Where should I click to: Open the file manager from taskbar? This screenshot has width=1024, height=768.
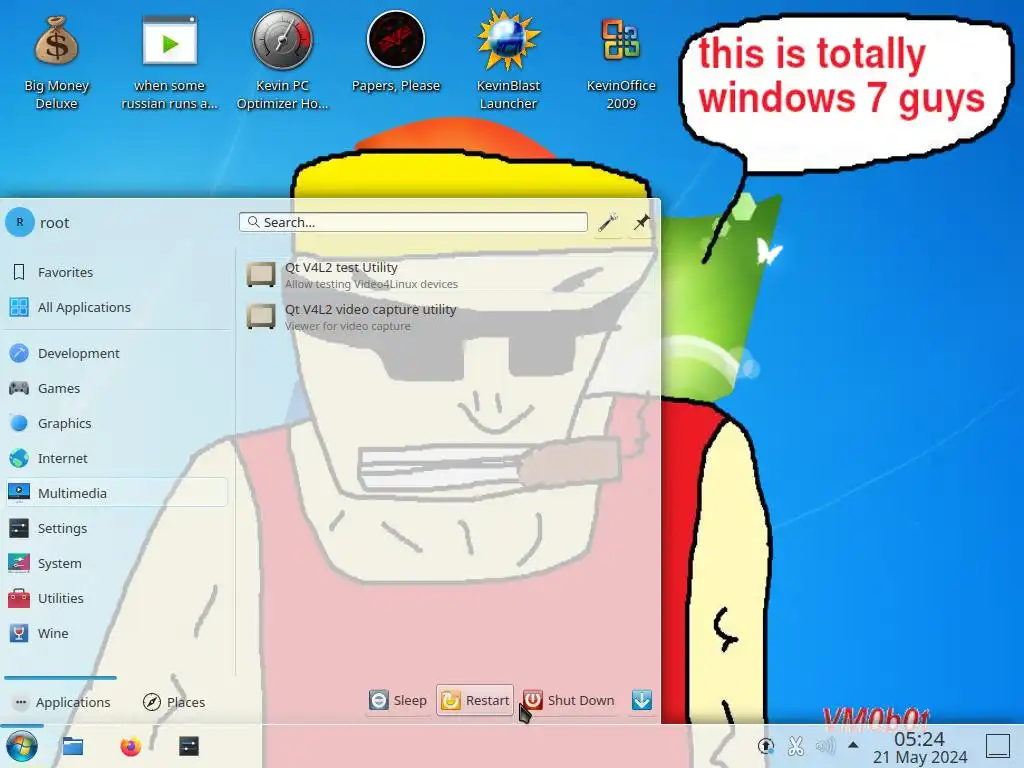pyautogui.click(x=72, y=746)
